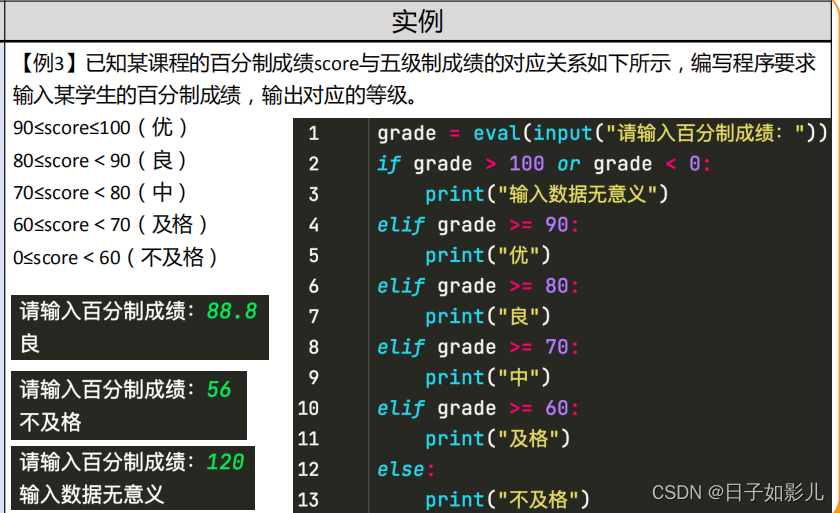
Task: Click line number 1 in the gutter
Action: pyautogui.click(x=313, y=133)
